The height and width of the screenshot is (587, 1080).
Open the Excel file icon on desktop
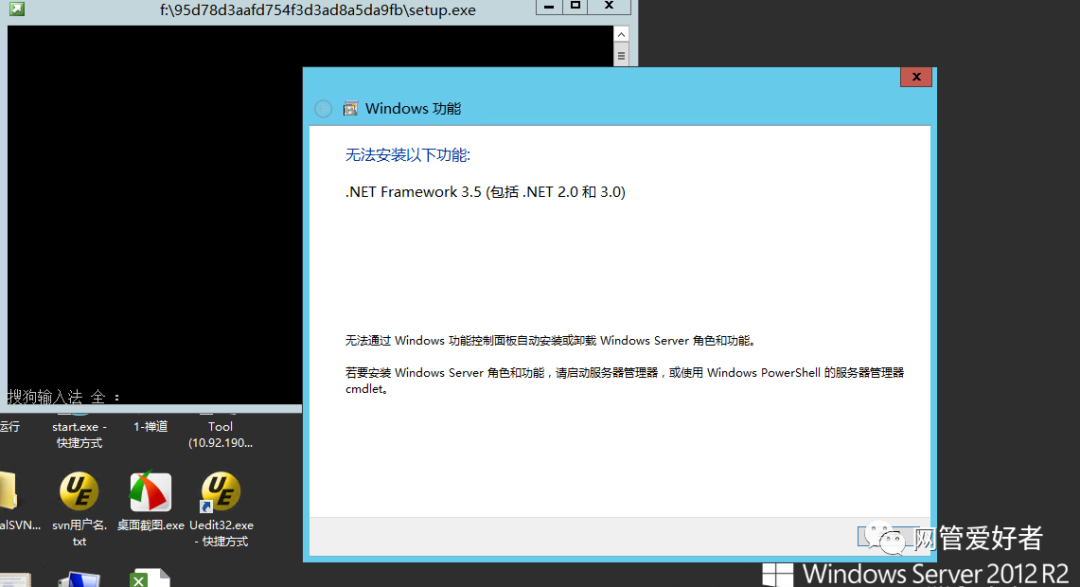150,578
